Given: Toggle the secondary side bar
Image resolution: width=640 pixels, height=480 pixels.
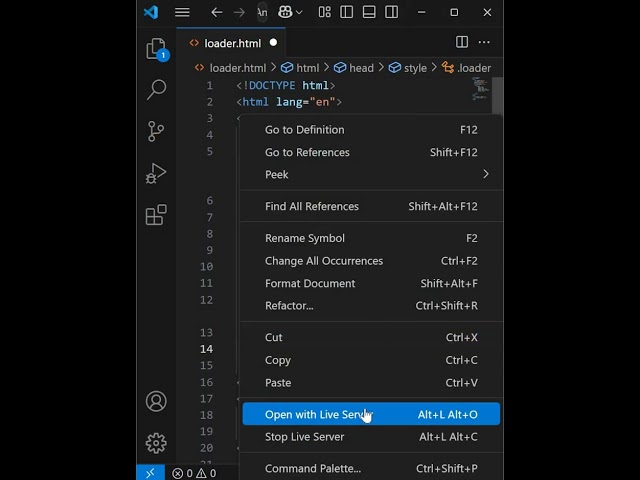Looking at the screenshot, I should 391,12.
